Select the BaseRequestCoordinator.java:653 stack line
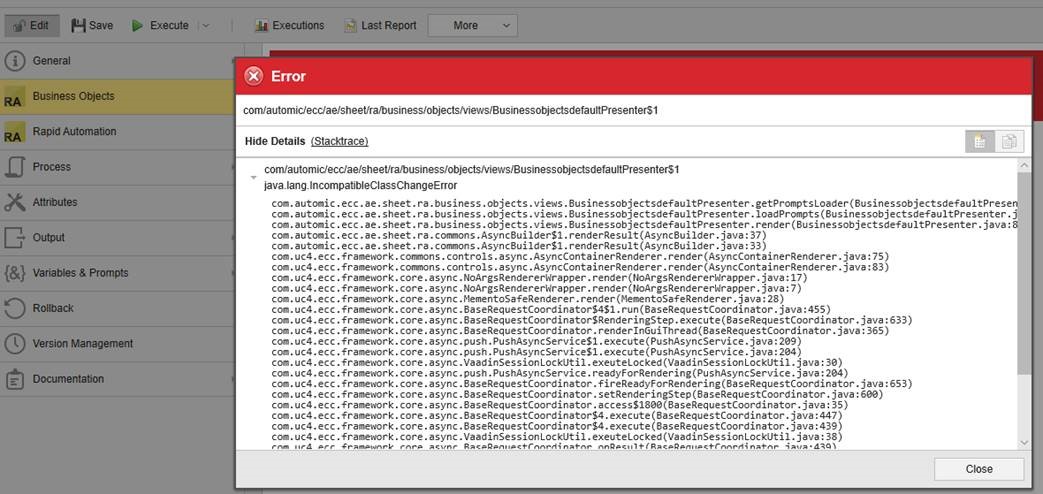1043x494 pixels. (x=592, y=384)
